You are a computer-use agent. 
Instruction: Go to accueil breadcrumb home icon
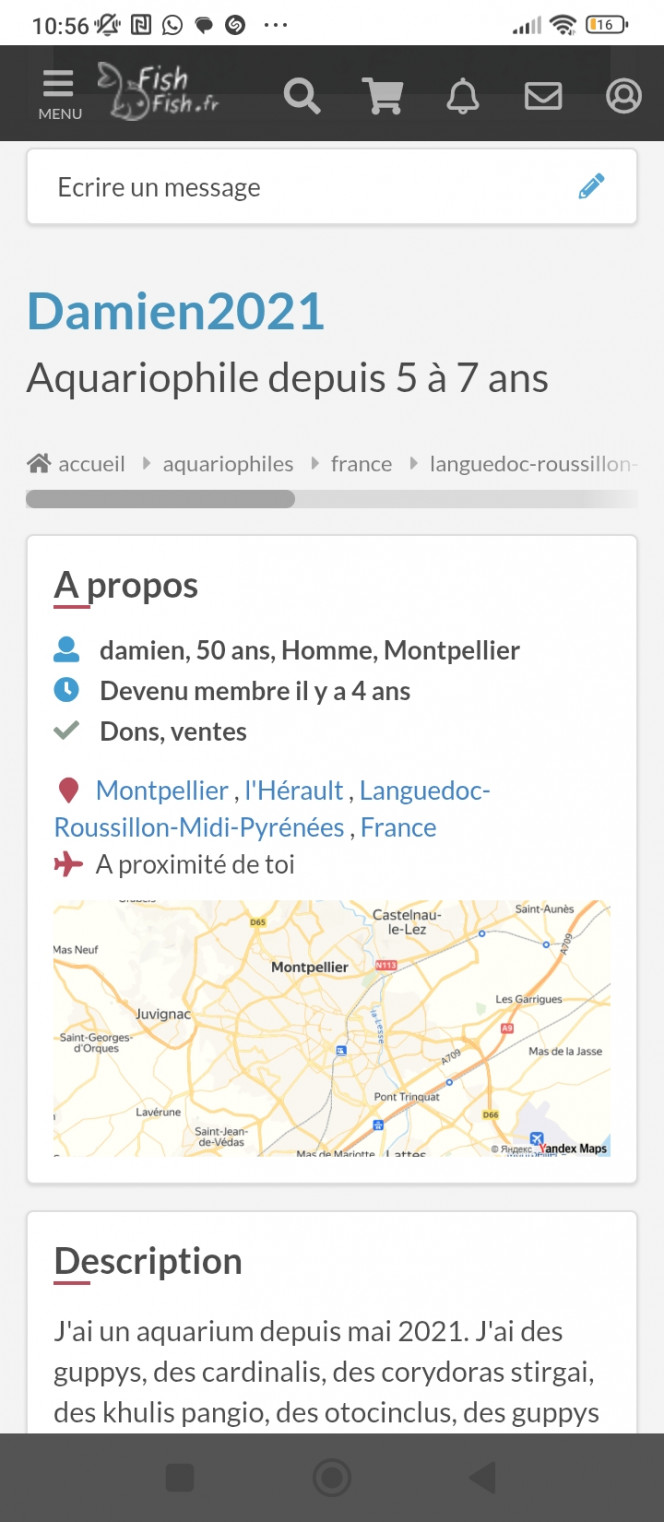(x=40, y=464)
